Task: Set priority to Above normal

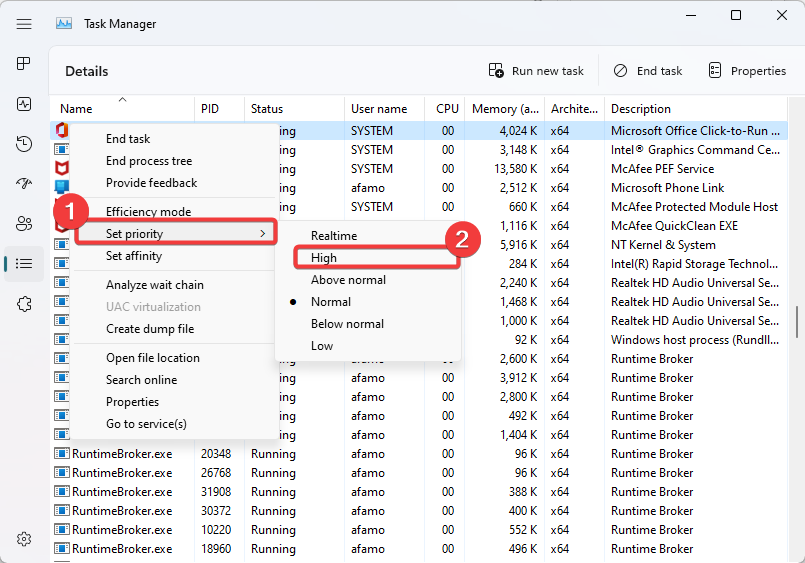Action: (x=348, y=280)
